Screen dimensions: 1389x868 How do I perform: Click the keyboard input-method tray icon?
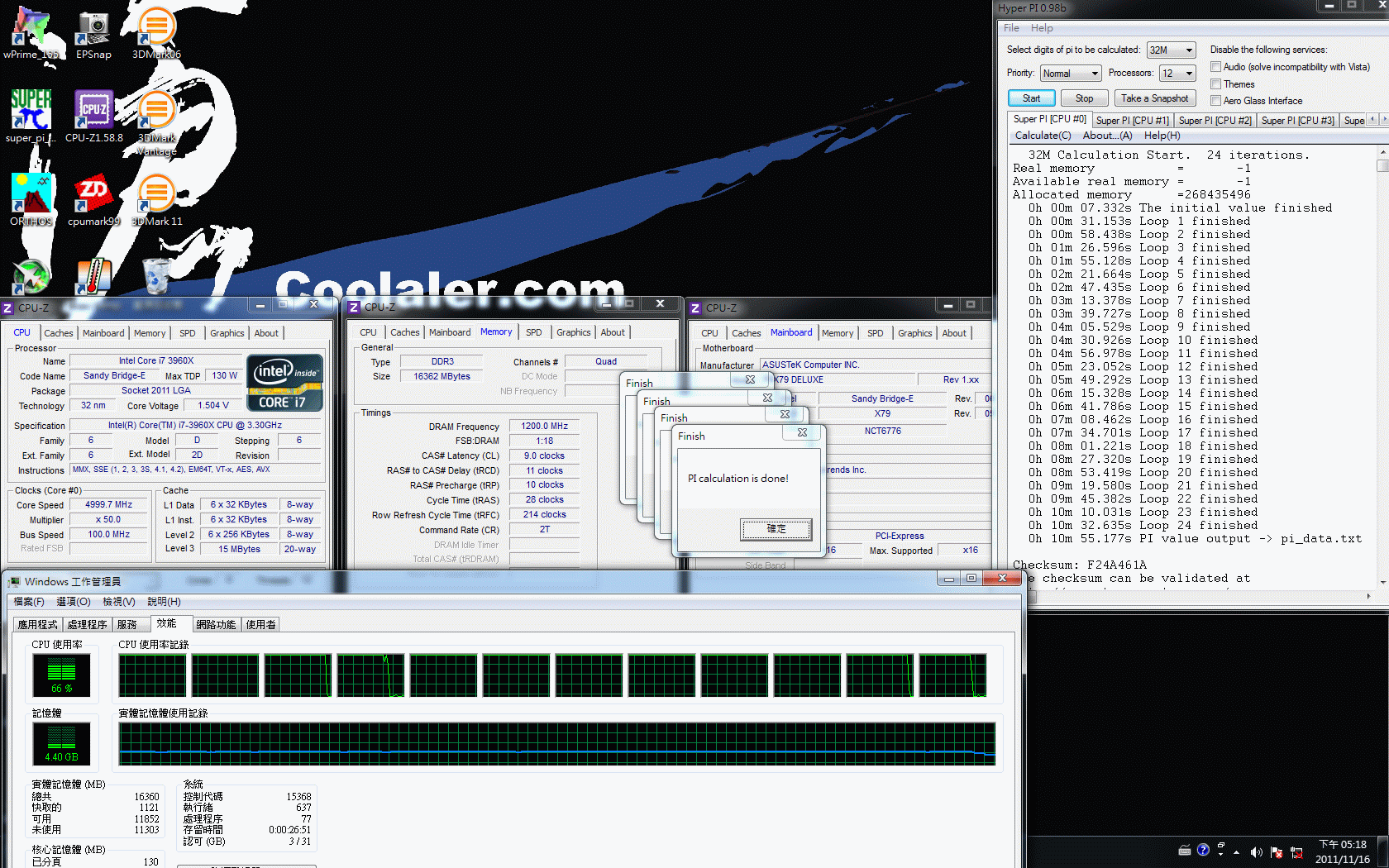click(x=1185, y=850)
